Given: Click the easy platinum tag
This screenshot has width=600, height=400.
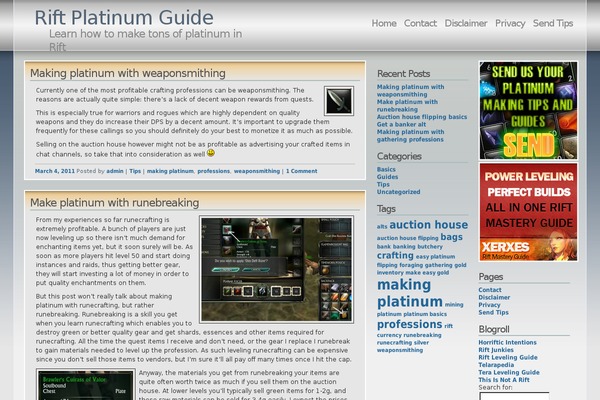Looking at the screenshot, I should [435, 257].
